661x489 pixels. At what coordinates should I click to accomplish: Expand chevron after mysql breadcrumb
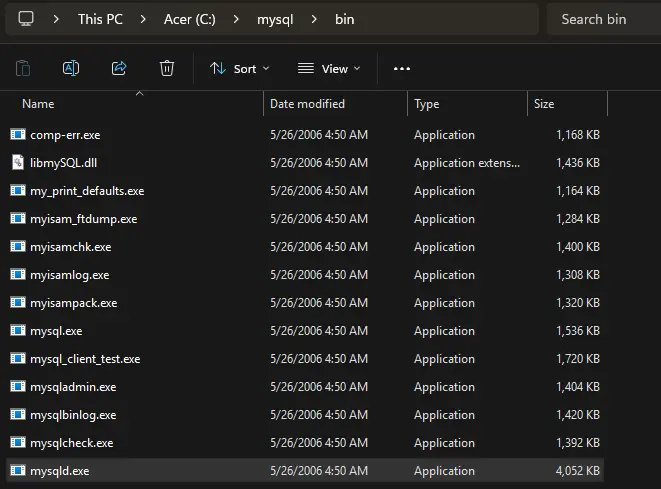pyautogui.click(x=314, y=19)
